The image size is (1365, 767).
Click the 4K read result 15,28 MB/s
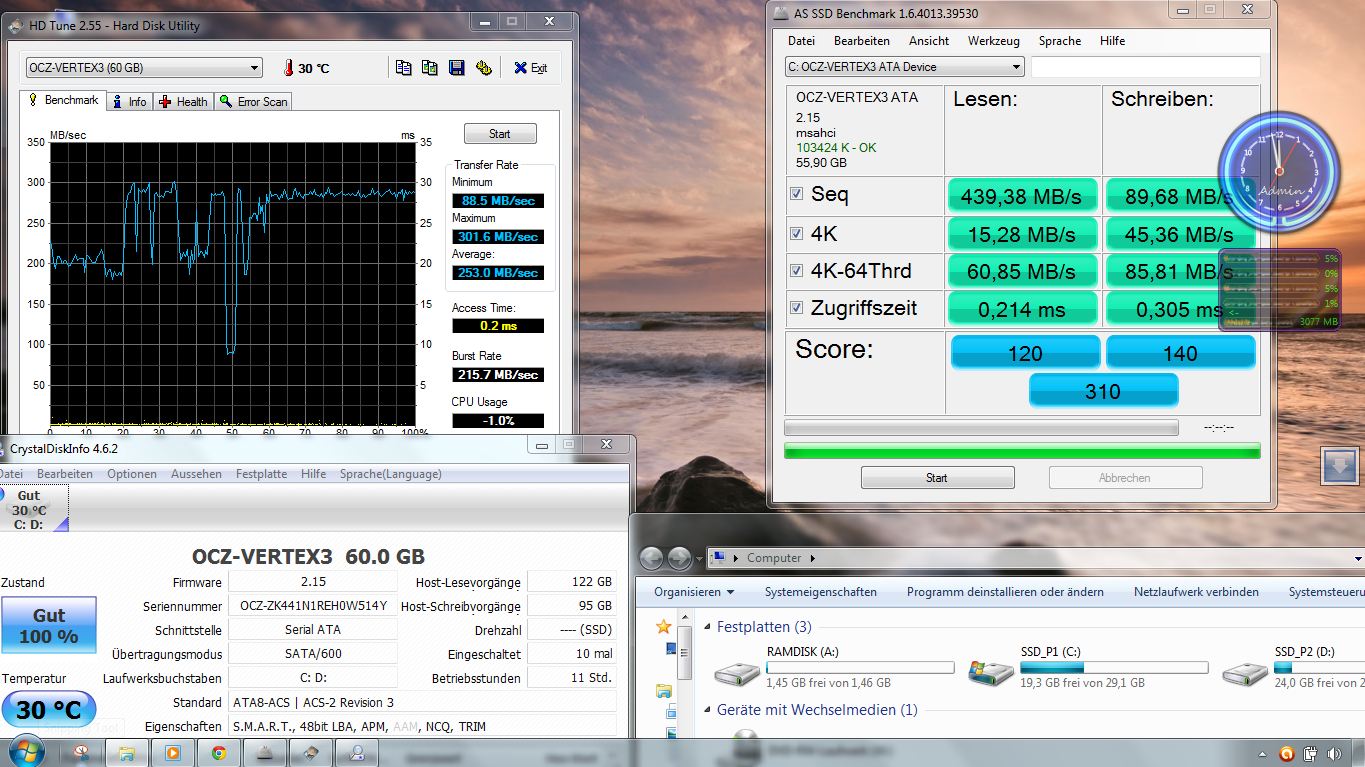pos(1022,234)
